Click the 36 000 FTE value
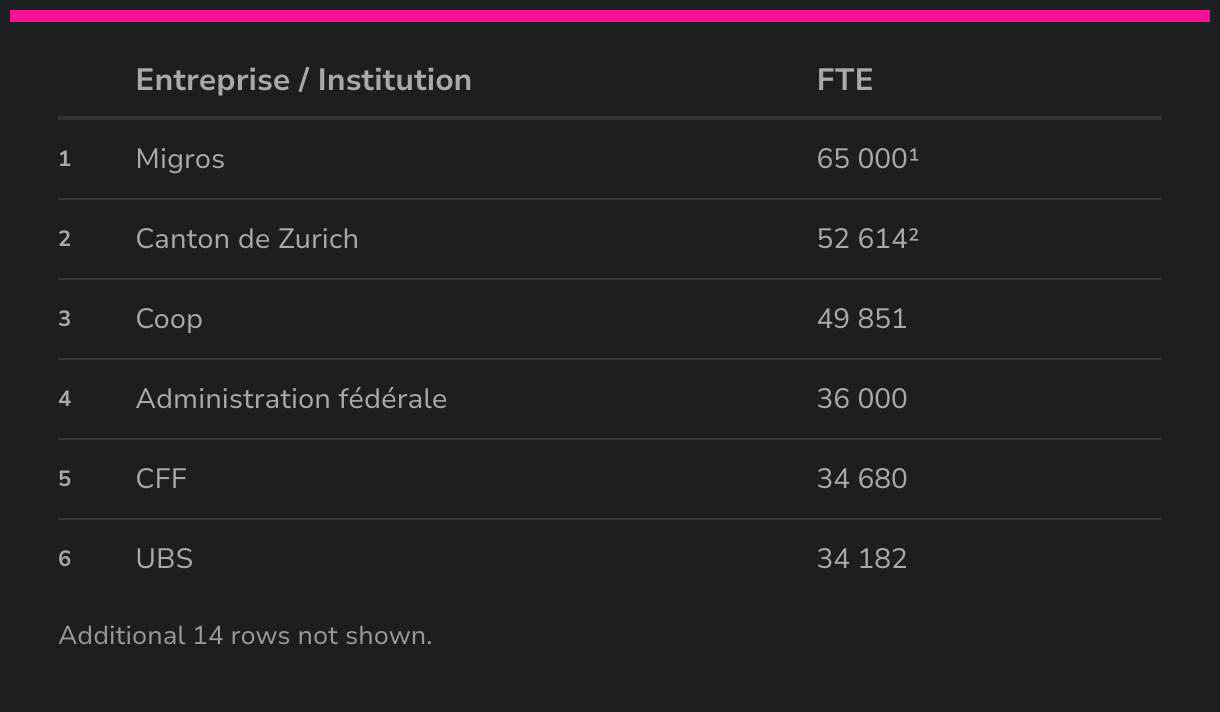The height and width of the screenshot is (712, 1220). click(861, 399)
